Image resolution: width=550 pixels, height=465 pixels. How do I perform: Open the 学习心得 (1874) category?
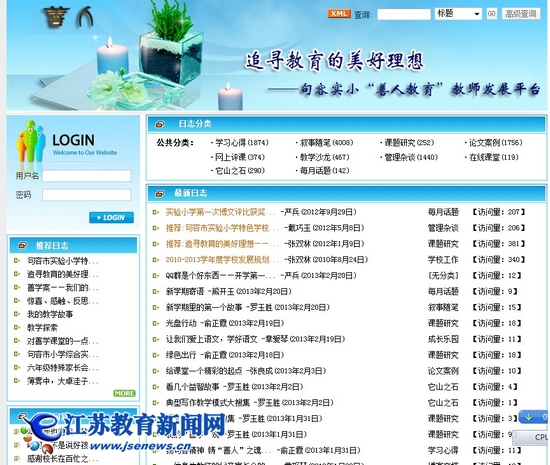click(x=242, y=143)
